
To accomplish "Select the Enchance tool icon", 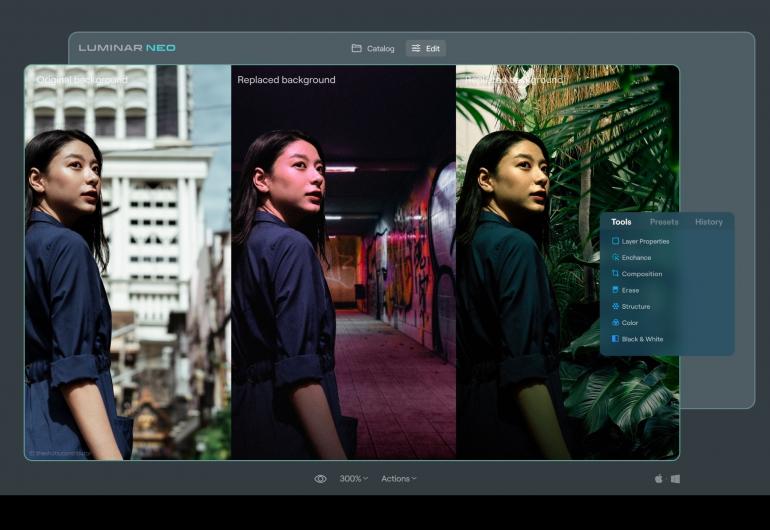I will (615, 257).
